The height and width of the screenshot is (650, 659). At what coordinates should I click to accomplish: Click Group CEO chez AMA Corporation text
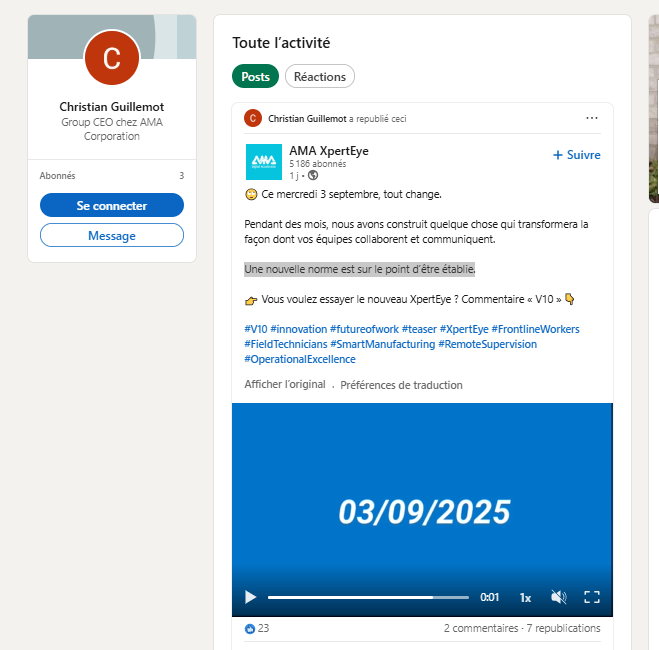[112, 129]
